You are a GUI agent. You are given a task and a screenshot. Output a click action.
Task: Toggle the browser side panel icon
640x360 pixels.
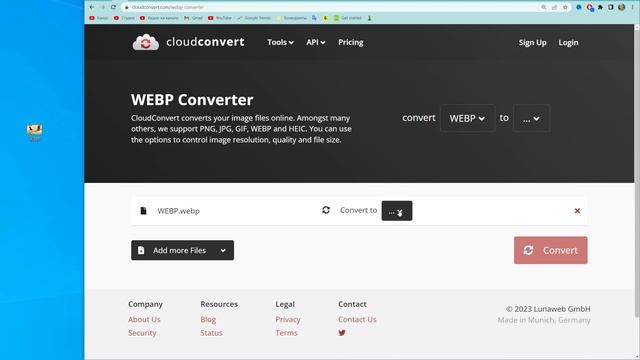pyautogui.click(x=611, y=7)
